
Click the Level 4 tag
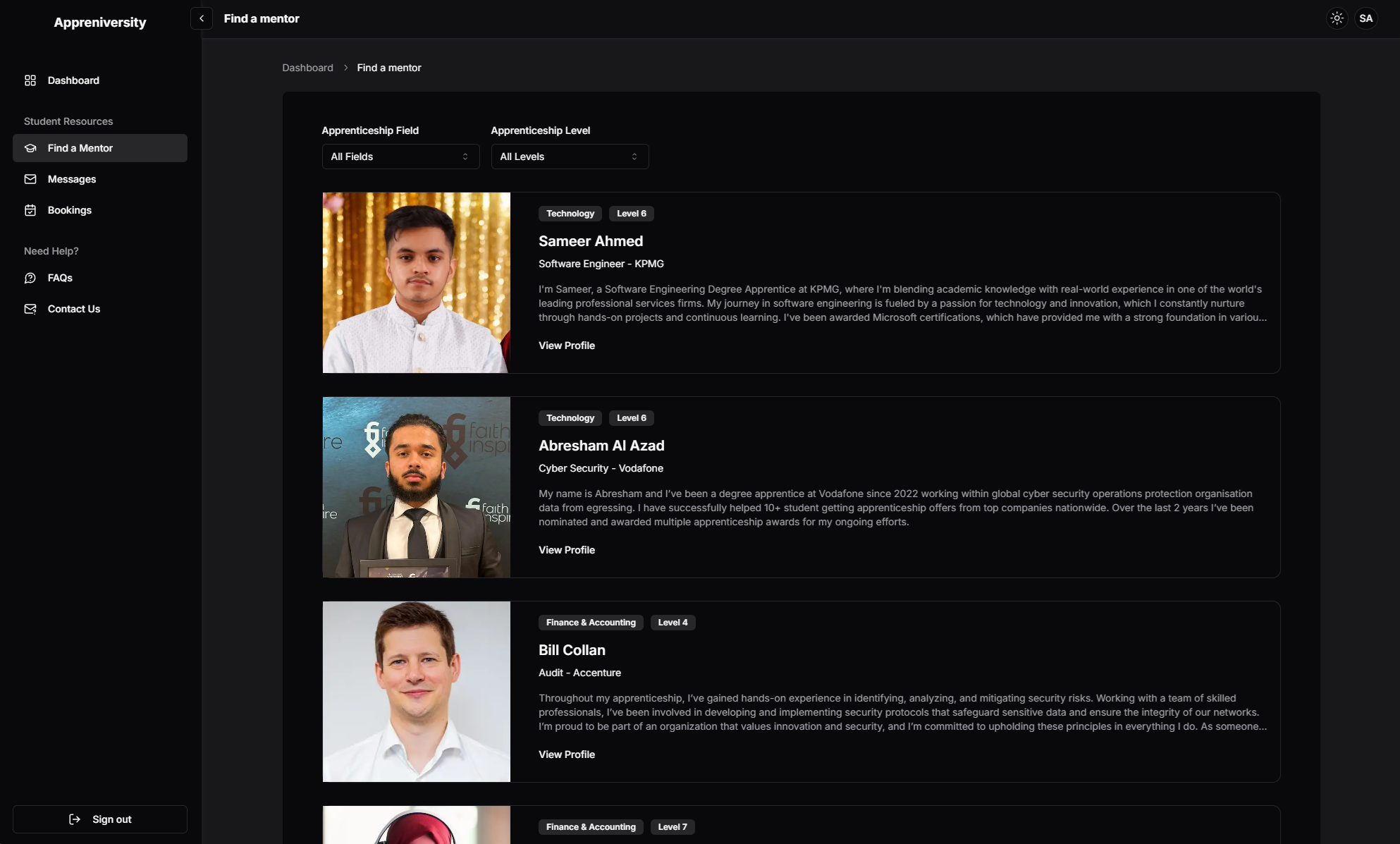coord(673,623)
